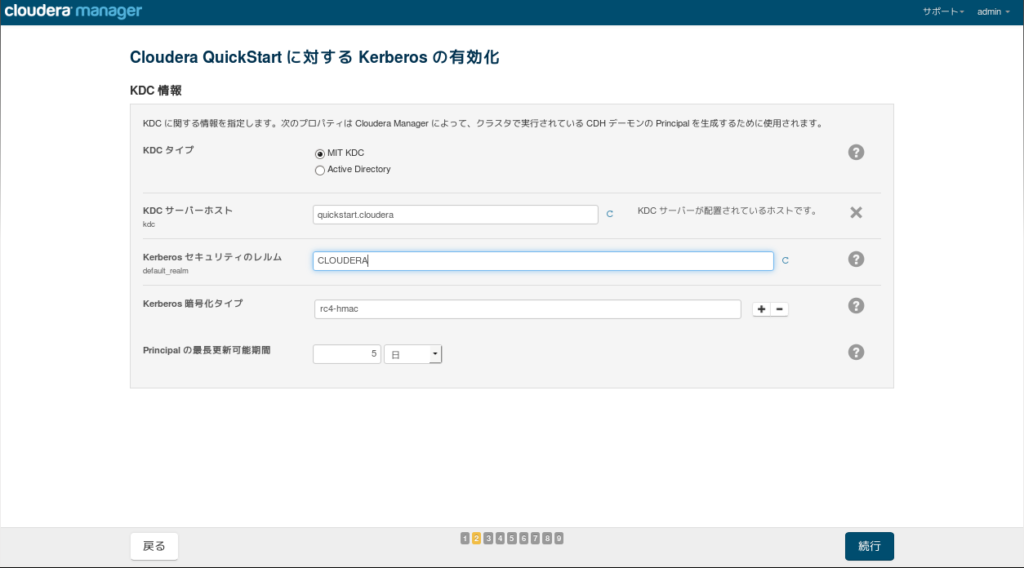Go to wizard step 4
This screenshot has height=568, width=1024.
click(x=500, y=538)
